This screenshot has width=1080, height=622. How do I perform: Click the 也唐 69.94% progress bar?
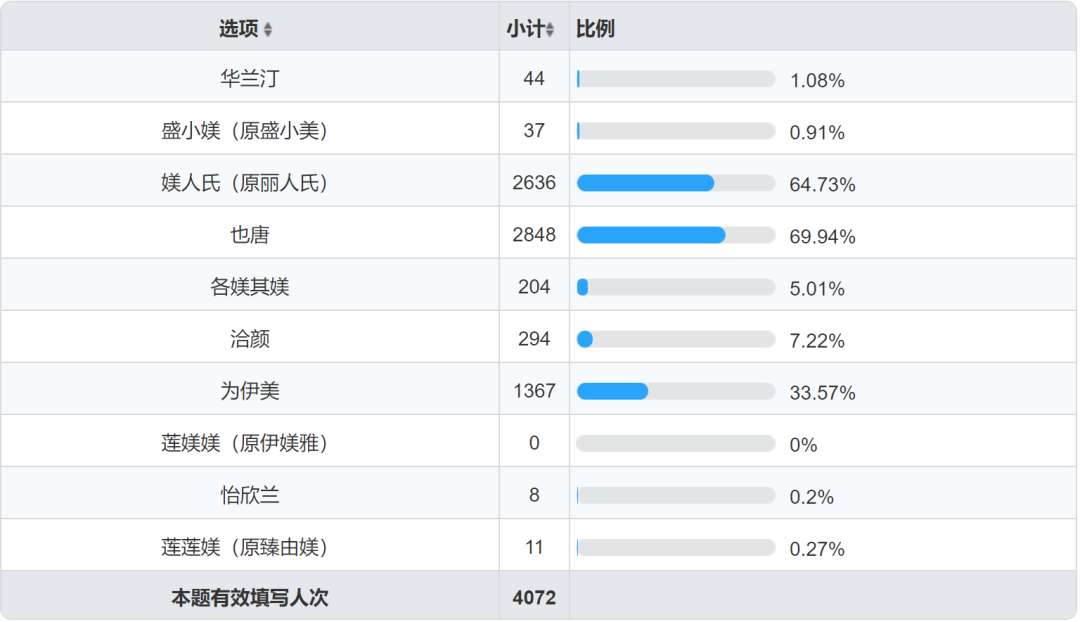676,235
